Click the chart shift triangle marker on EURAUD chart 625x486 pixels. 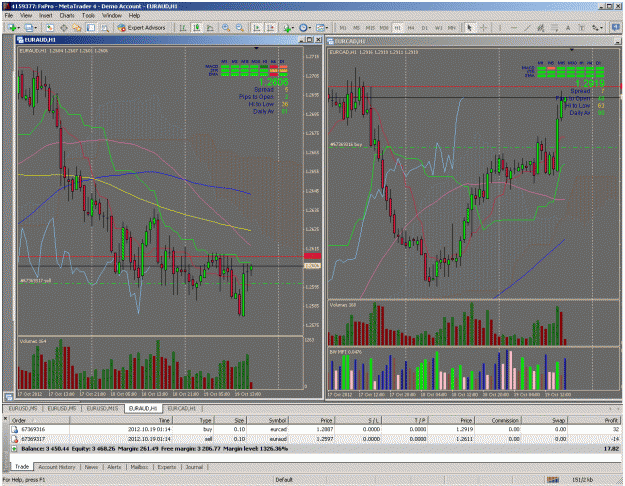(256, 48)
